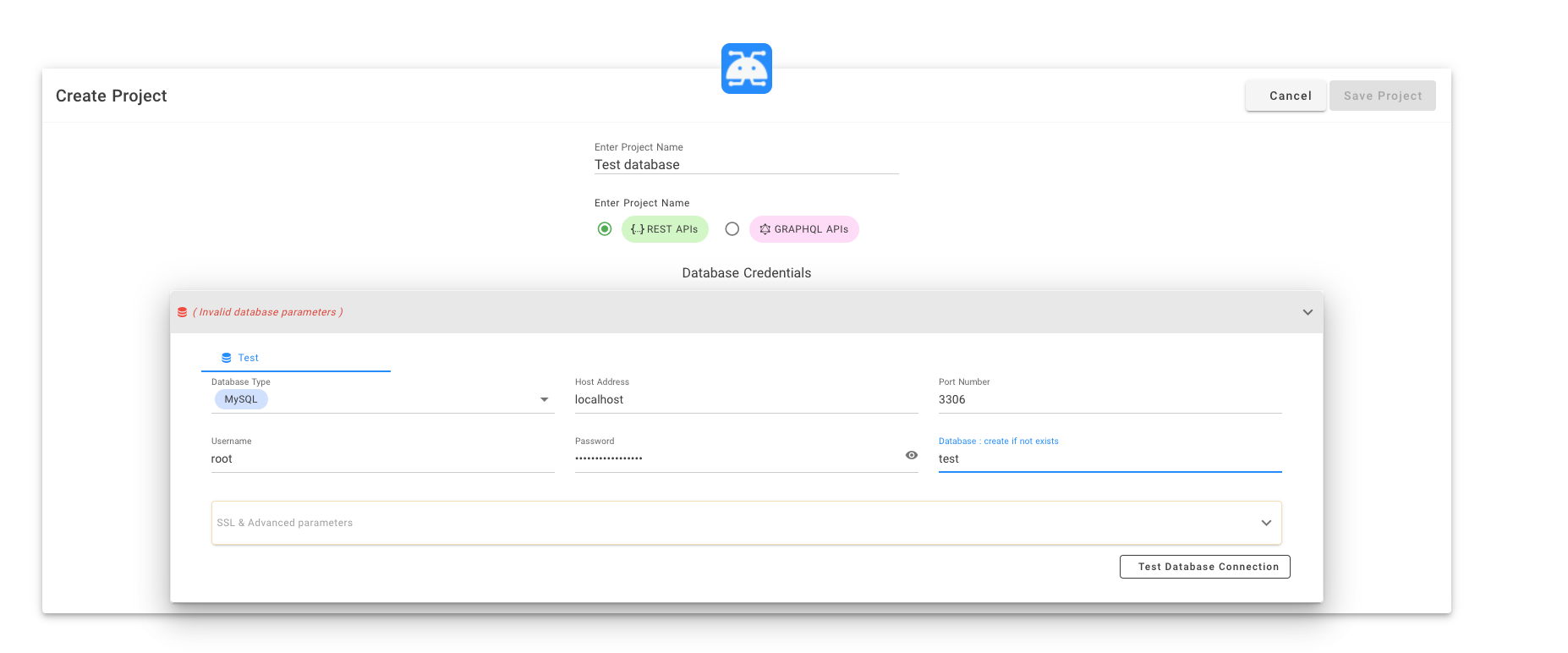This screenshot has height=653, width=1568.
Task: Click the project name field 'Test database'
Action: (747, 165)
